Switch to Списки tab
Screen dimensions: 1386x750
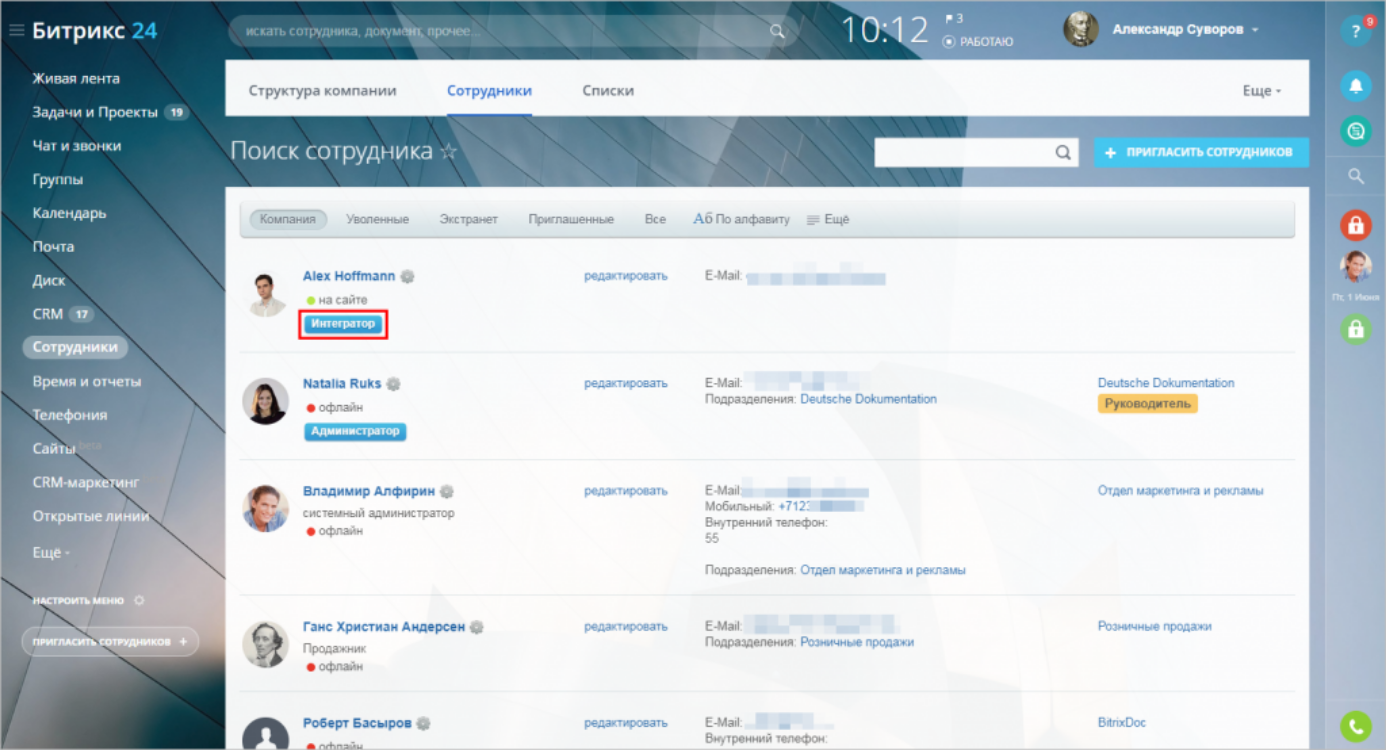pyautogui.click(x=608, y=90)
